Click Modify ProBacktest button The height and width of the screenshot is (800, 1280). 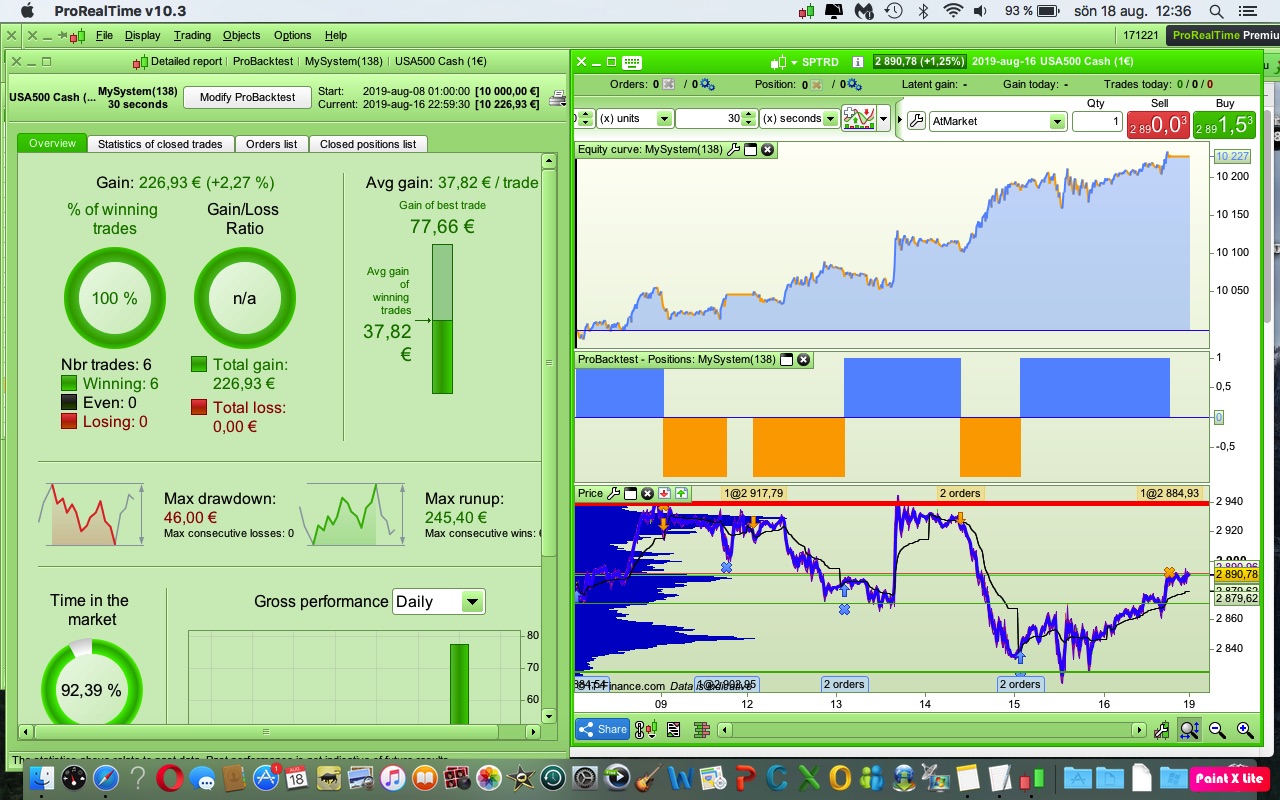pyautogui.click(x=247, y=97)
